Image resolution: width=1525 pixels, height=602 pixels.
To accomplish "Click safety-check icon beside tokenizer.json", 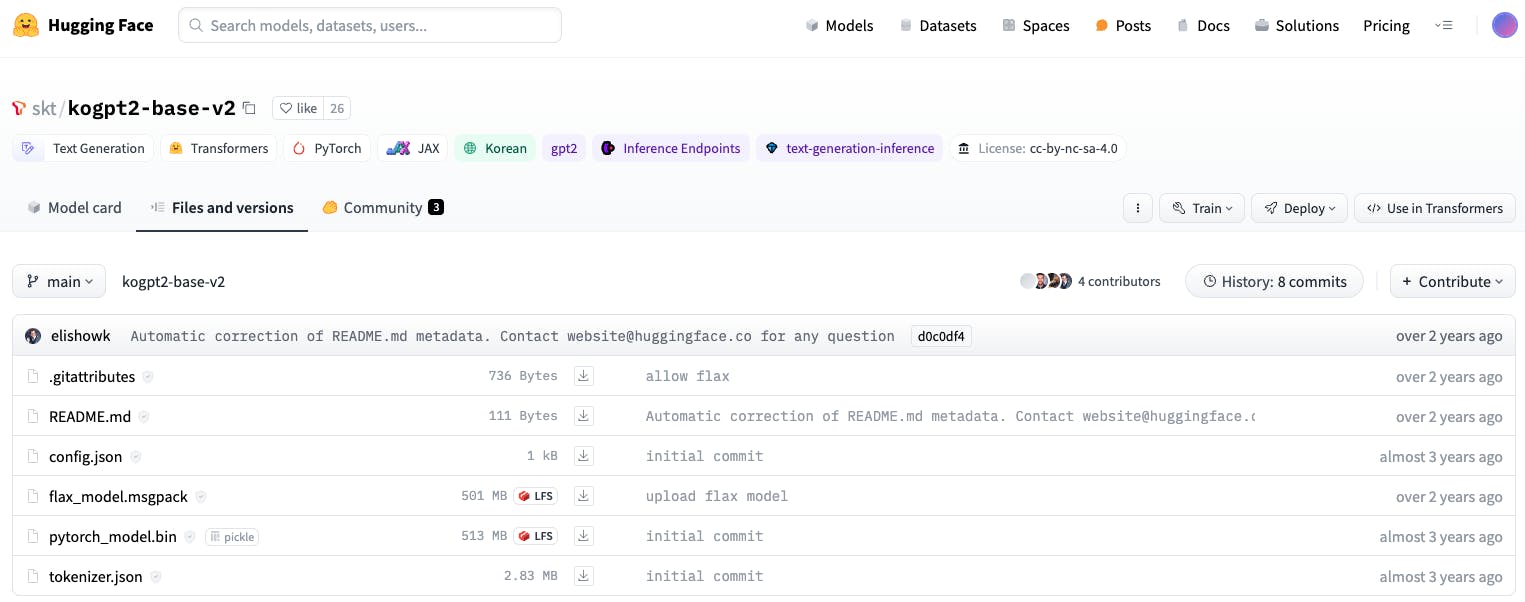I will point(156,577).
